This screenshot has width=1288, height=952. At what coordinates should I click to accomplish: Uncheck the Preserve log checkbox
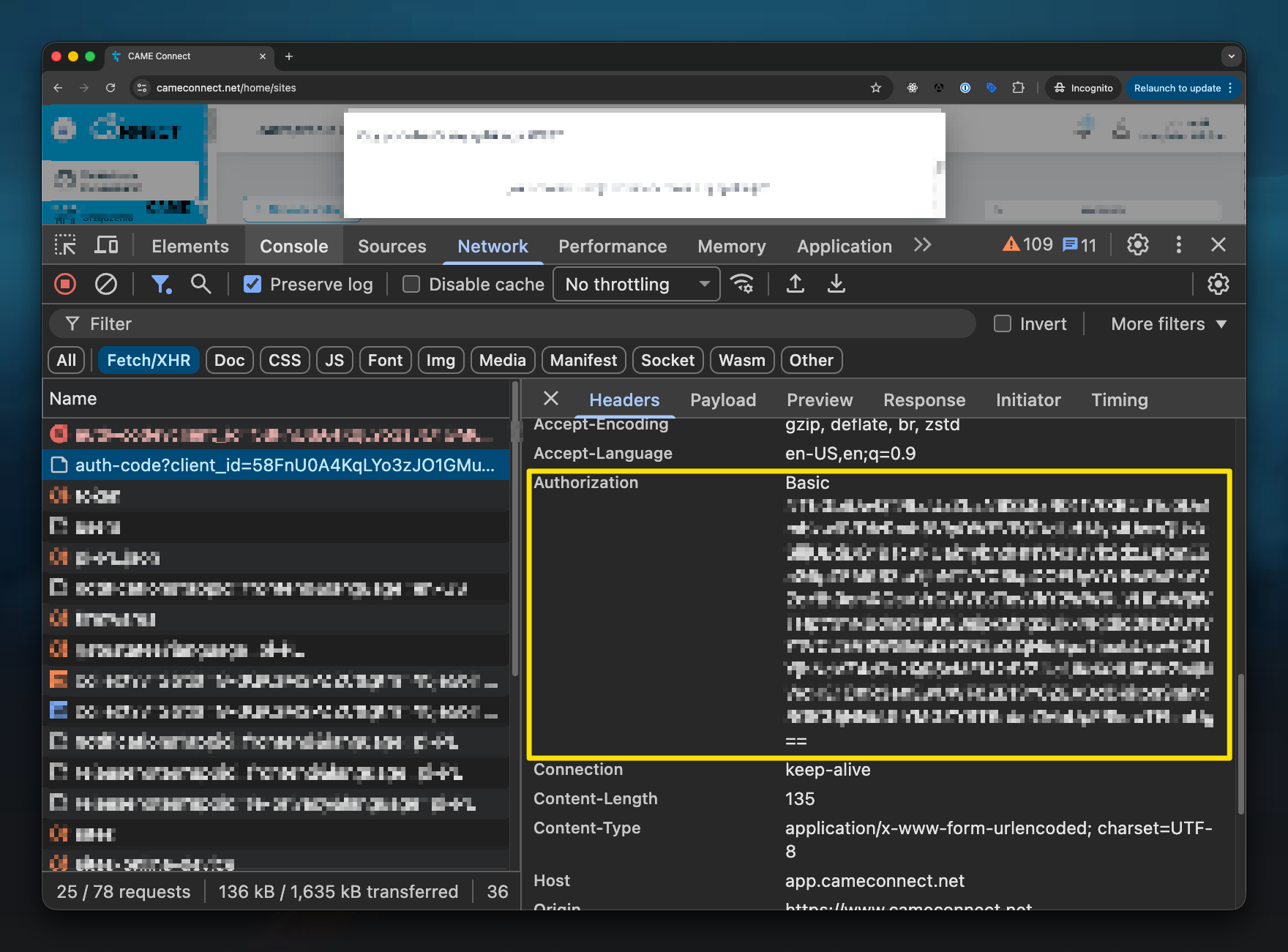point(252,284)
